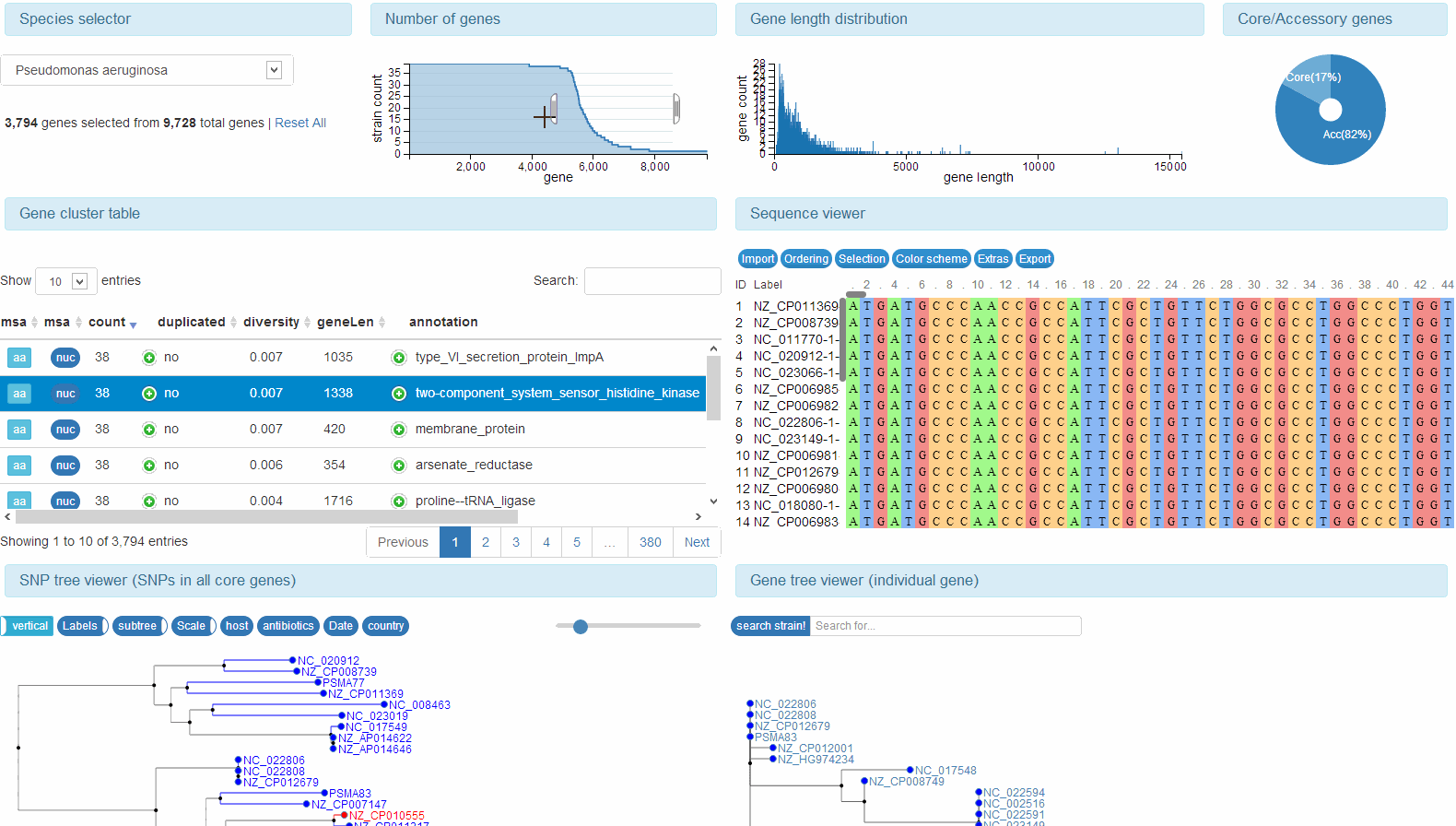Go to table page 2
The height and width of the screenshot is (826, 1456).
(x=486, y=542)
